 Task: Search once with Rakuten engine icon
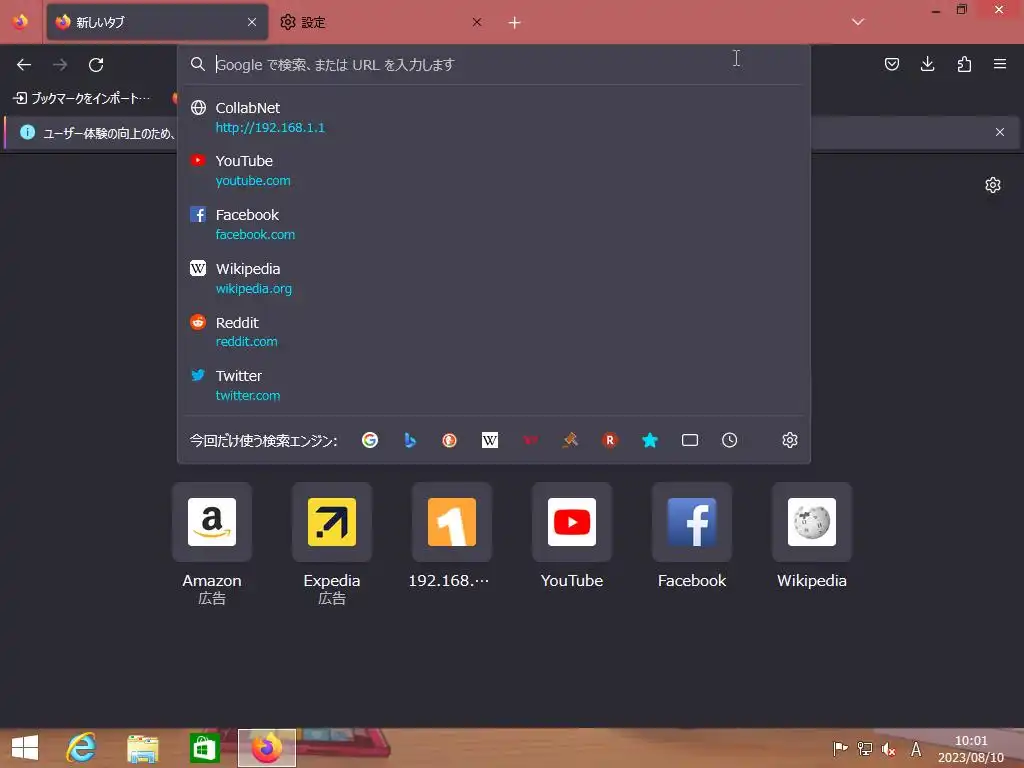(x=610, y=440)
